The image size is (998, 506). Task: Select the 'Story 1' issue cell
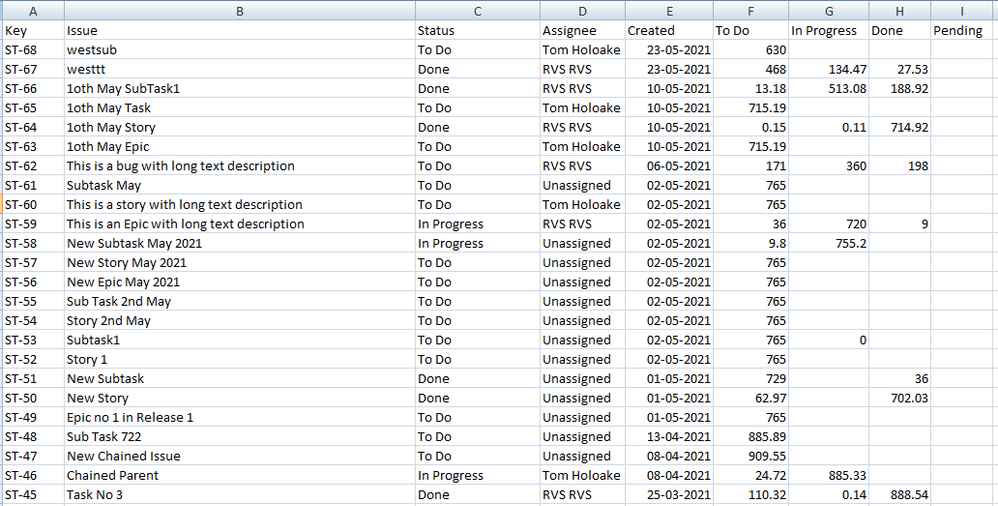tap(239, 359)
